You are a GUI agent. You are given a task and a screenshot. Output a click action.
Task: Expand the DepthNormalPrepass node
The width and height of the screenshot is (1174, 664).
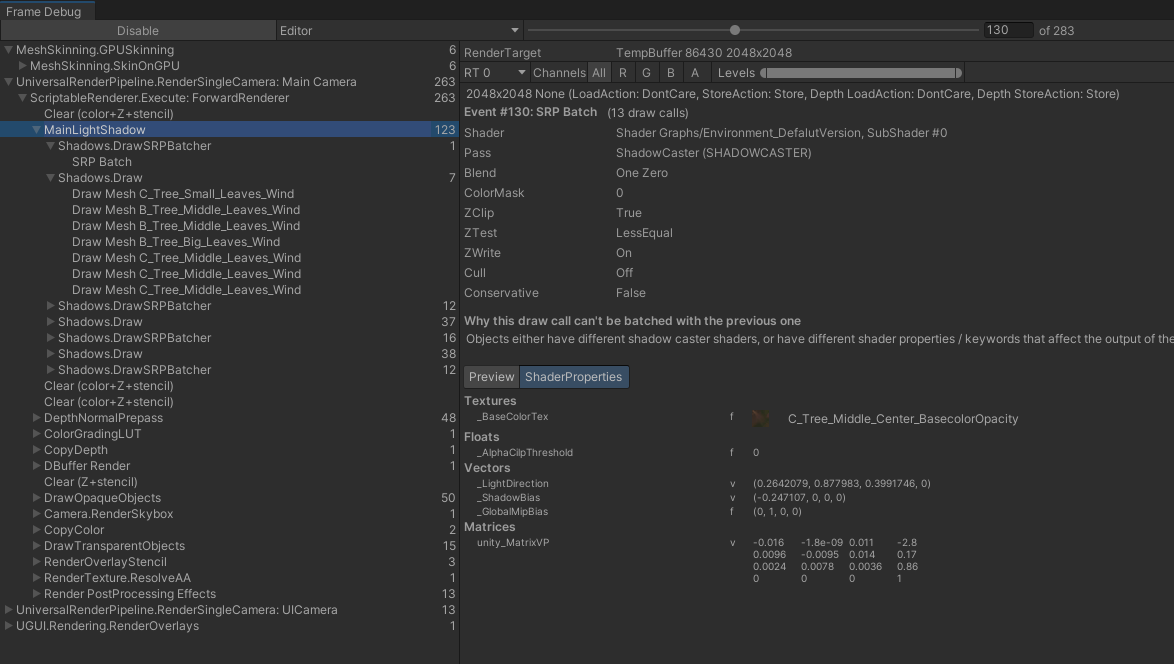[37, 418]
